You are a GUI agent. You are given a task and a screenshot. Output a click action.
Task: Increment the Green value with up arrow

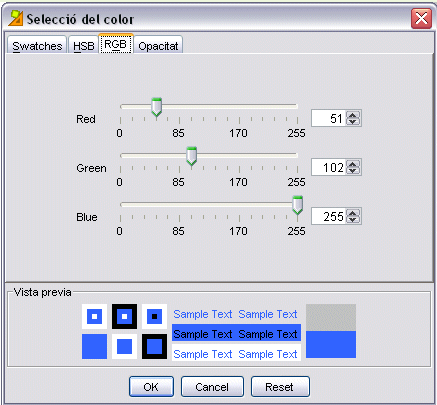pos(353,164)
